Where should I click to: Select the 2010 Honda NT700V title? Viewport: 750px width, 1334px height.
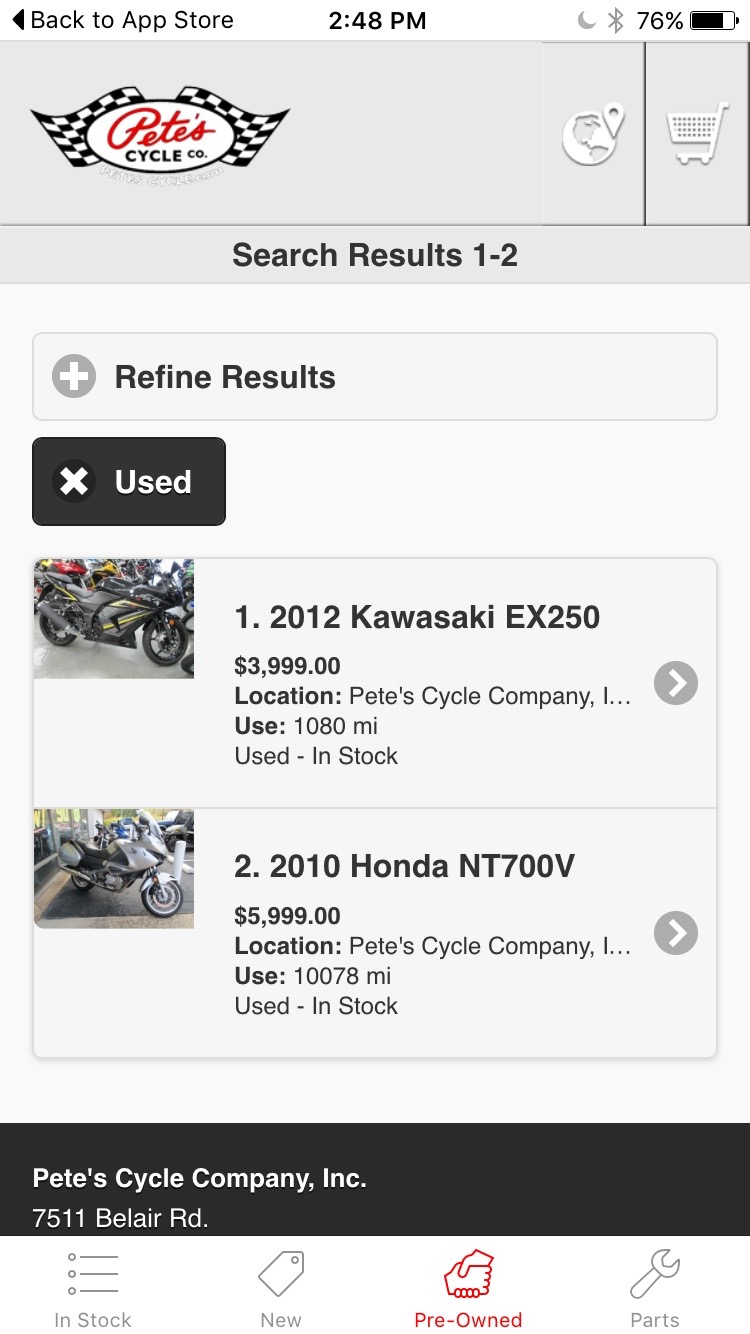tap(404, 866)
